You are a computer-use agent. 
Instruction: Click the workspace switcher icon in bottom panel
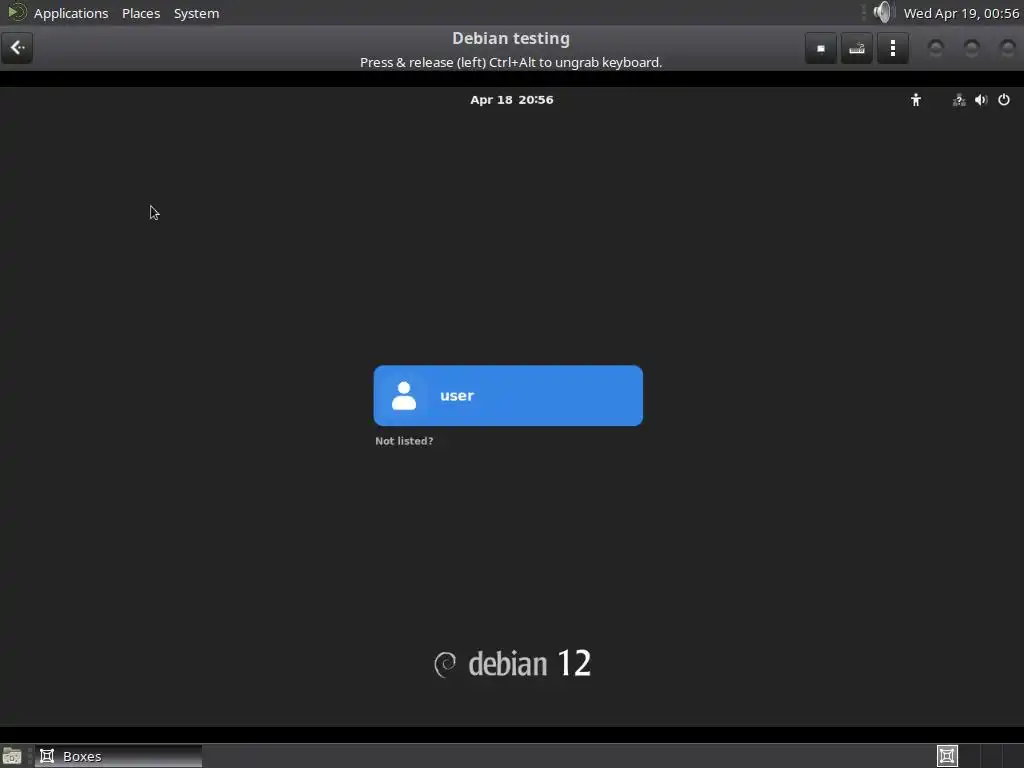[947, 756]
